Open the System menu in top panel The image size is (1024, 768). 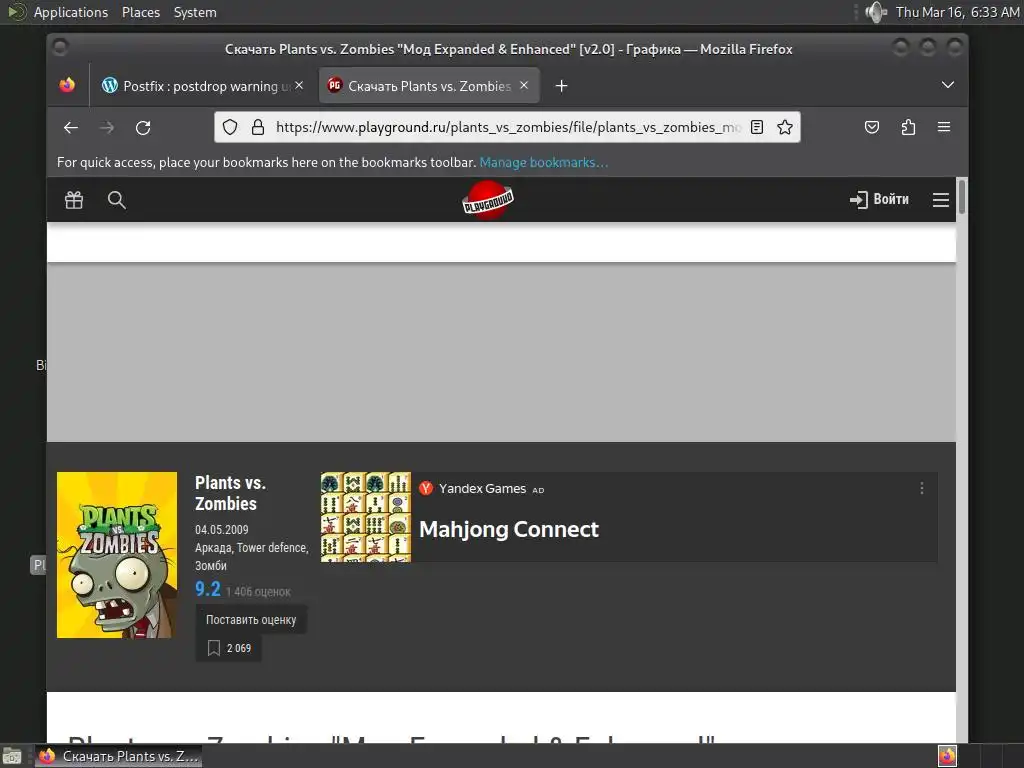pos(195,12)
